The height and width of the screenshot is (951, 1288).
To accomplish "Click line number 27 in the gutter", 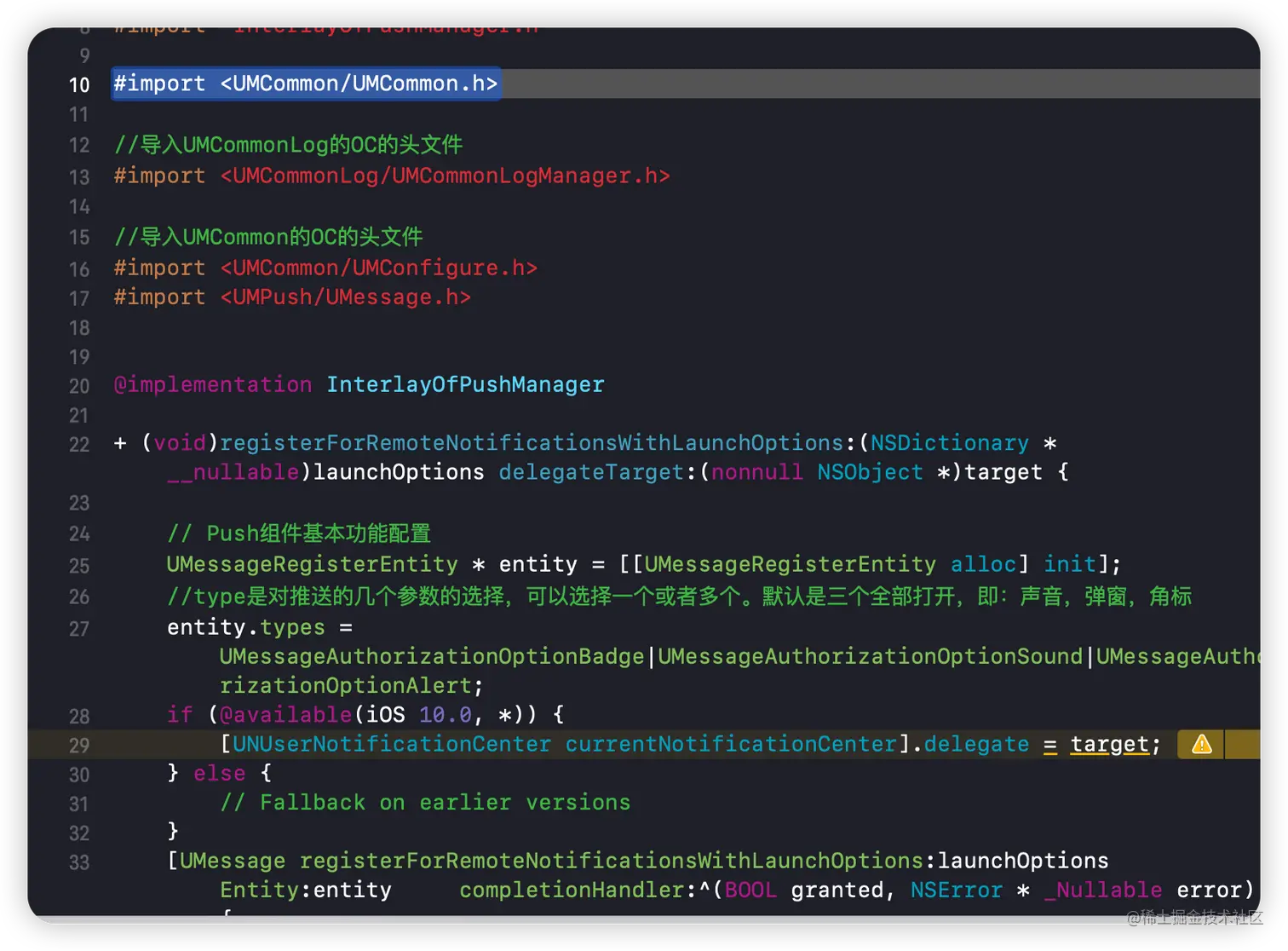I will point(79,629).
